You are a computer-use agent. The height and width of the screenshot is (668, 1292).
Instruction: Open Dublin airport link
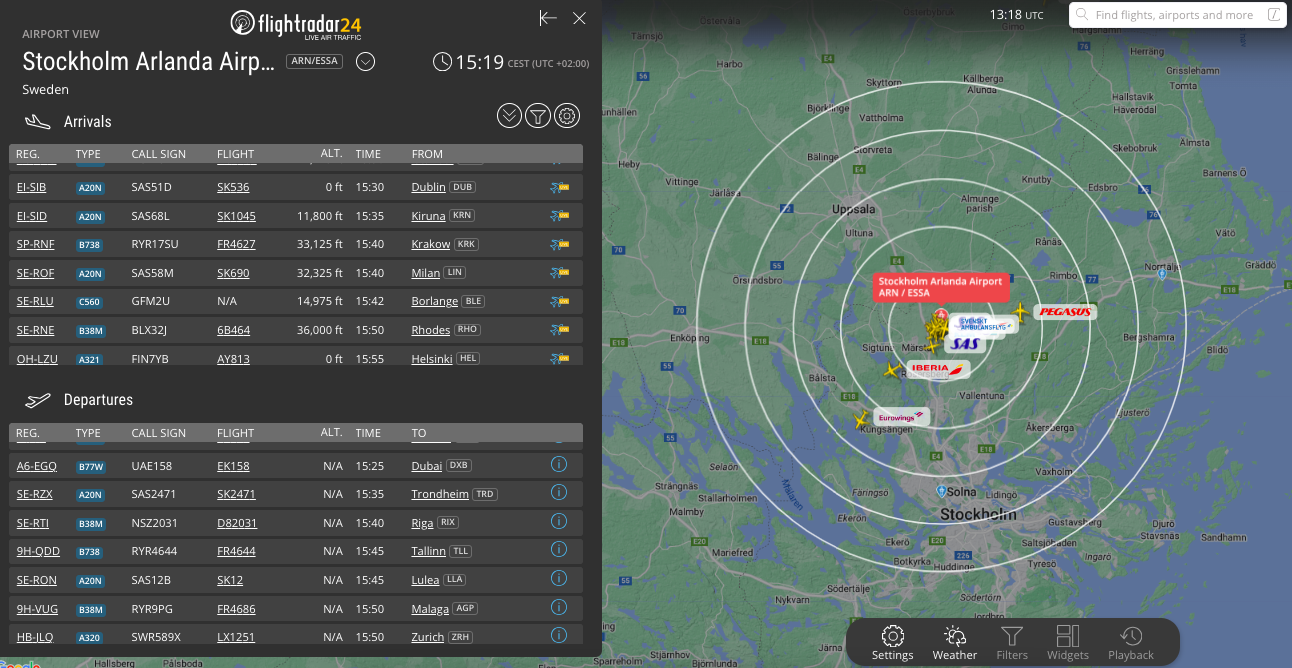(428, 187)
